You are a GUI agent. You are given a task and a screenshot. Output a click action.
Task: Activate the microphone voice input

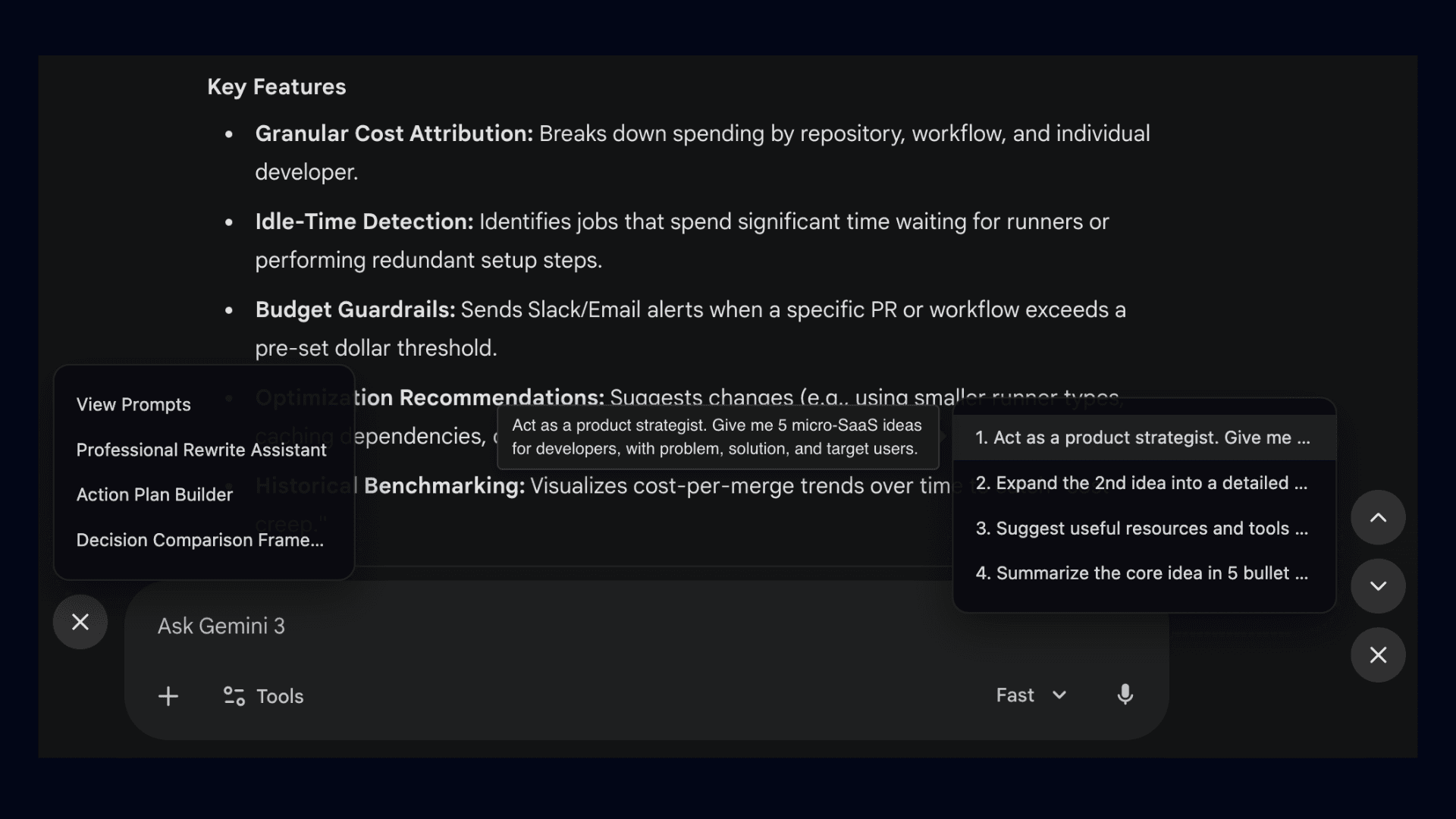coord(1125,695)
